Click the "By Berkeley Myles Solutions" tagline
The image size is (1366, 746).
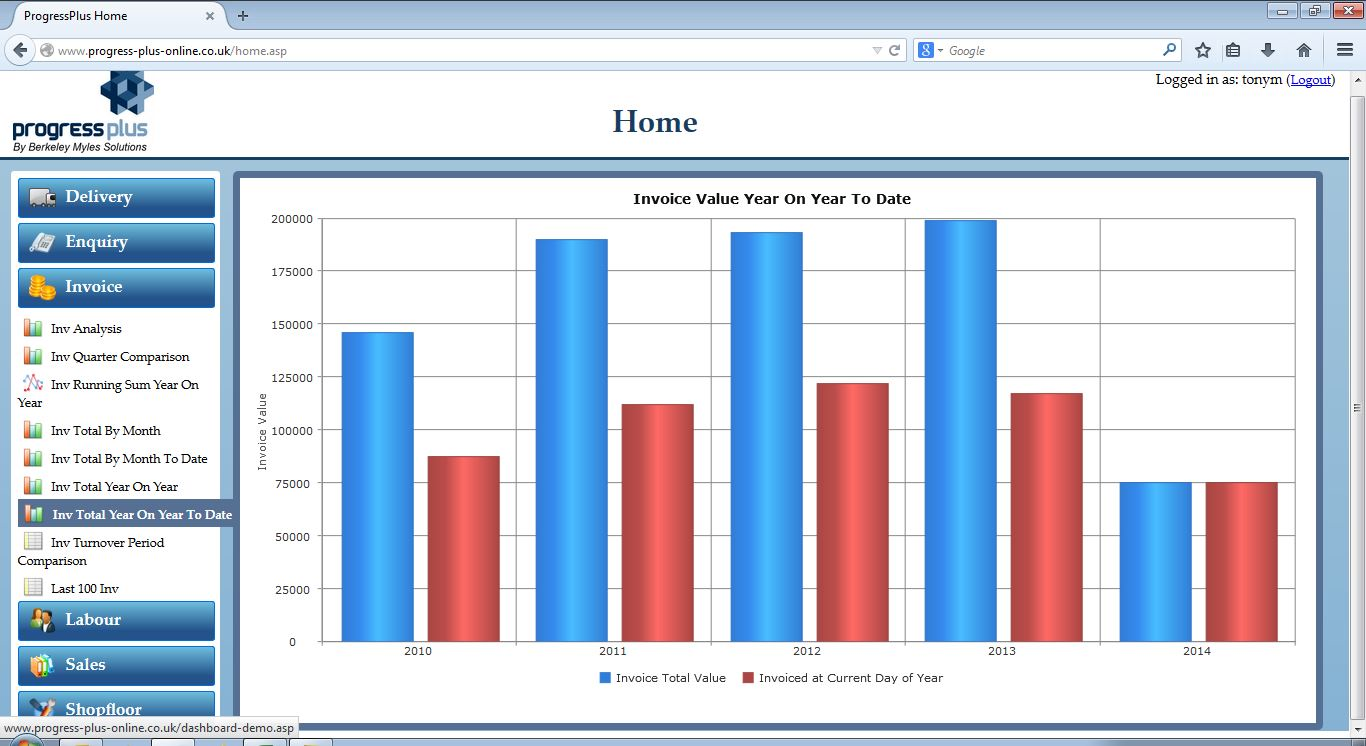tap(80, 147)
